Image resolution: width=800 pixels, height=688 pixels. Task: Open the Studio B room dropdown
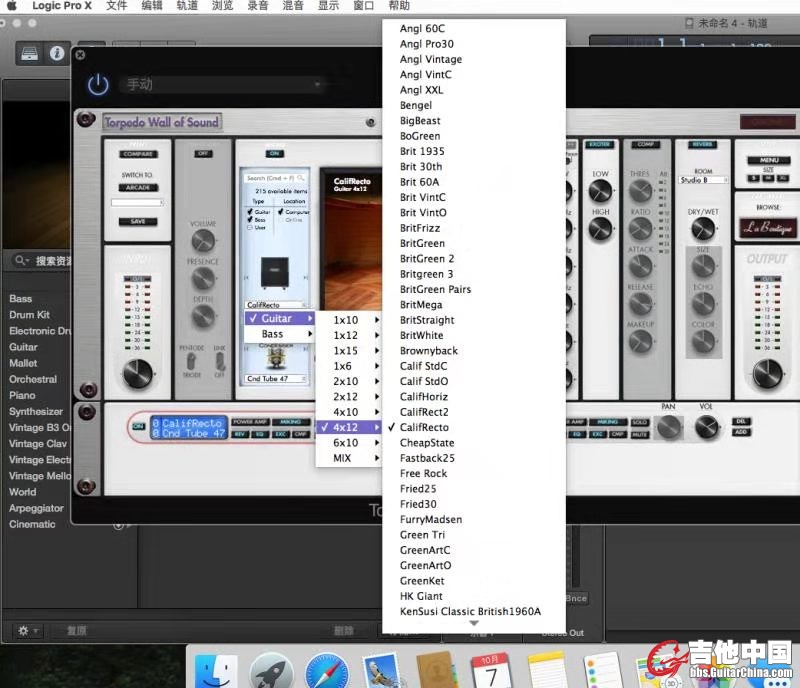coord(703,180)
